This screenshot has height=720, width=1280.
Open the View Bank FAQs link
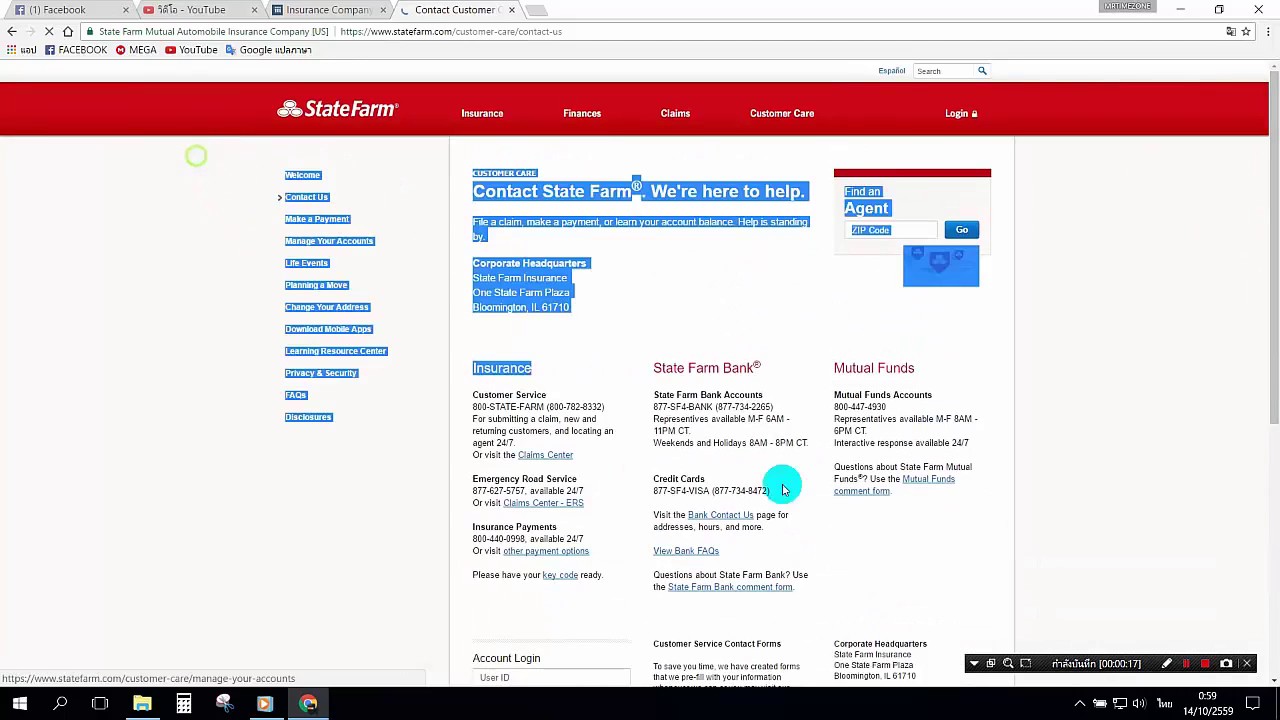point(686,551)
